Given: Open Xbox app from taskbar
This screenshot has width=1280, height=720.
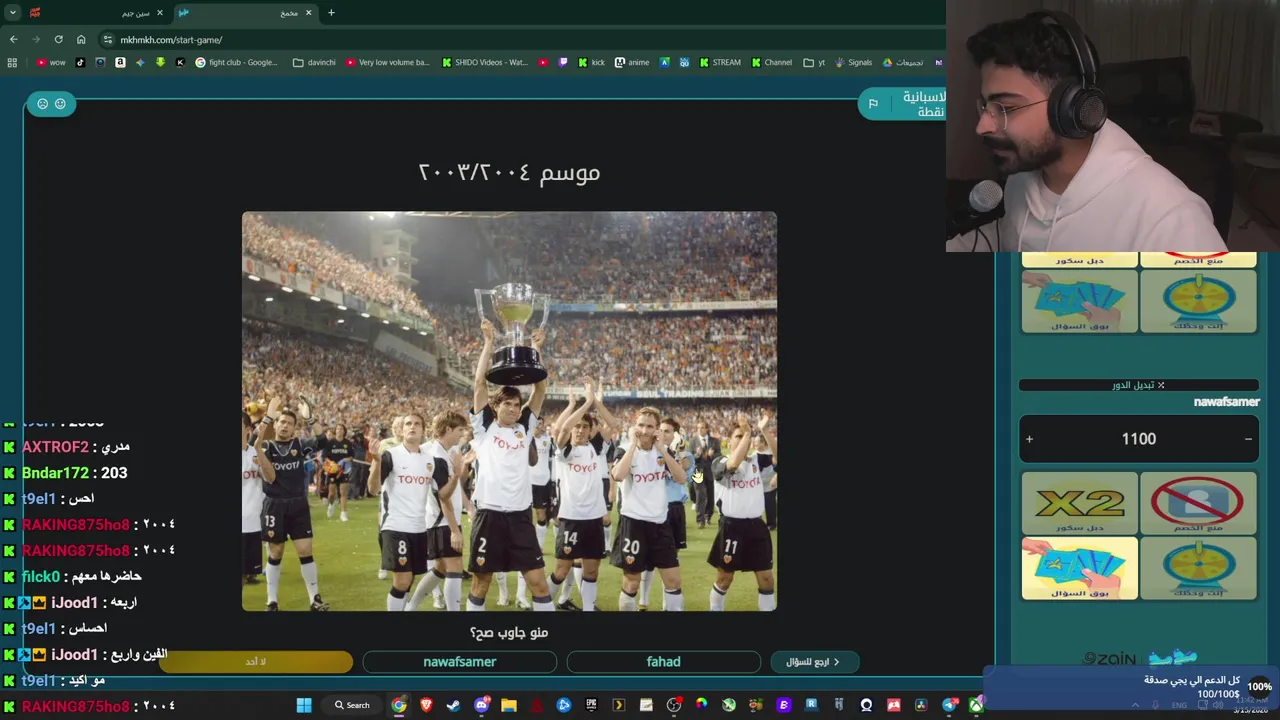Looking at the screenshot, I should pyautogui.click(x=975, y=705).
